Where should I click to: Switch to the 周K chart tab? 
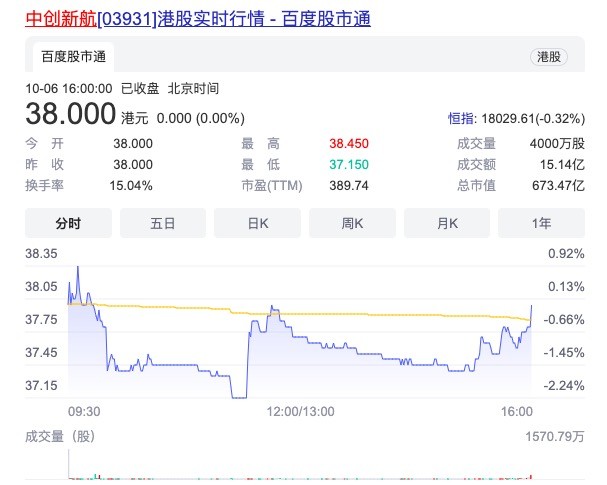pyautogui.click(x=352, y=223)
